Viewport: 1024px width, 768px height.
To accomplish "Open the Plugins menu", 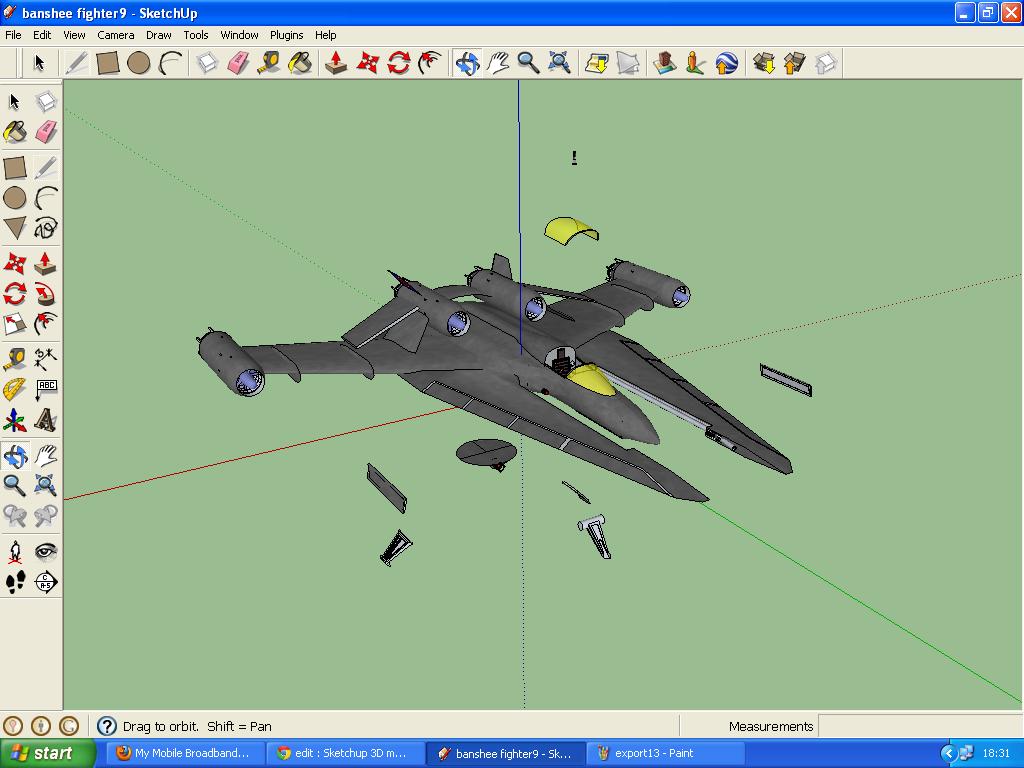I will [x=286, y=35].
